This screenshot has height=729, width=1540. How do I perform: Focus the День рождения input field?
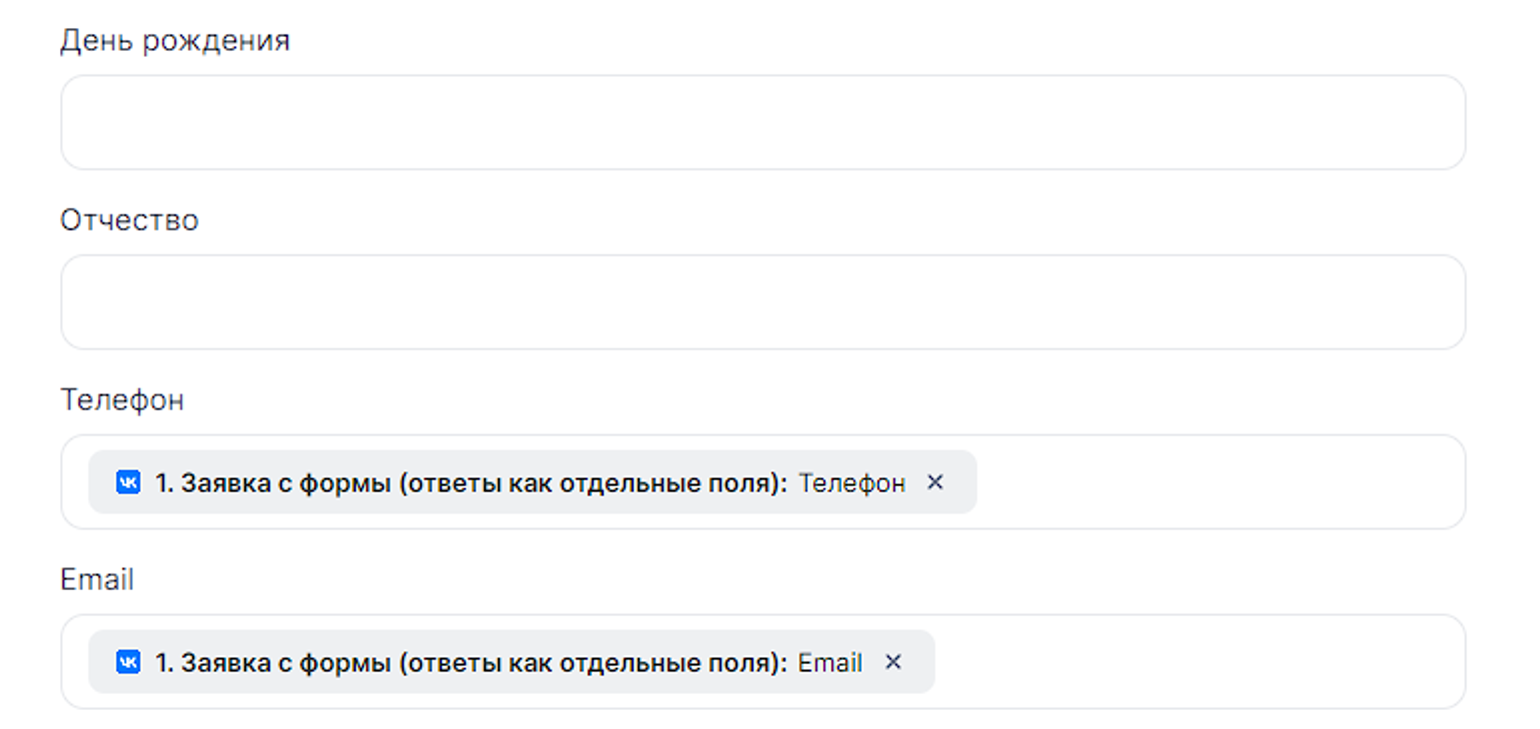click(762, 123)
